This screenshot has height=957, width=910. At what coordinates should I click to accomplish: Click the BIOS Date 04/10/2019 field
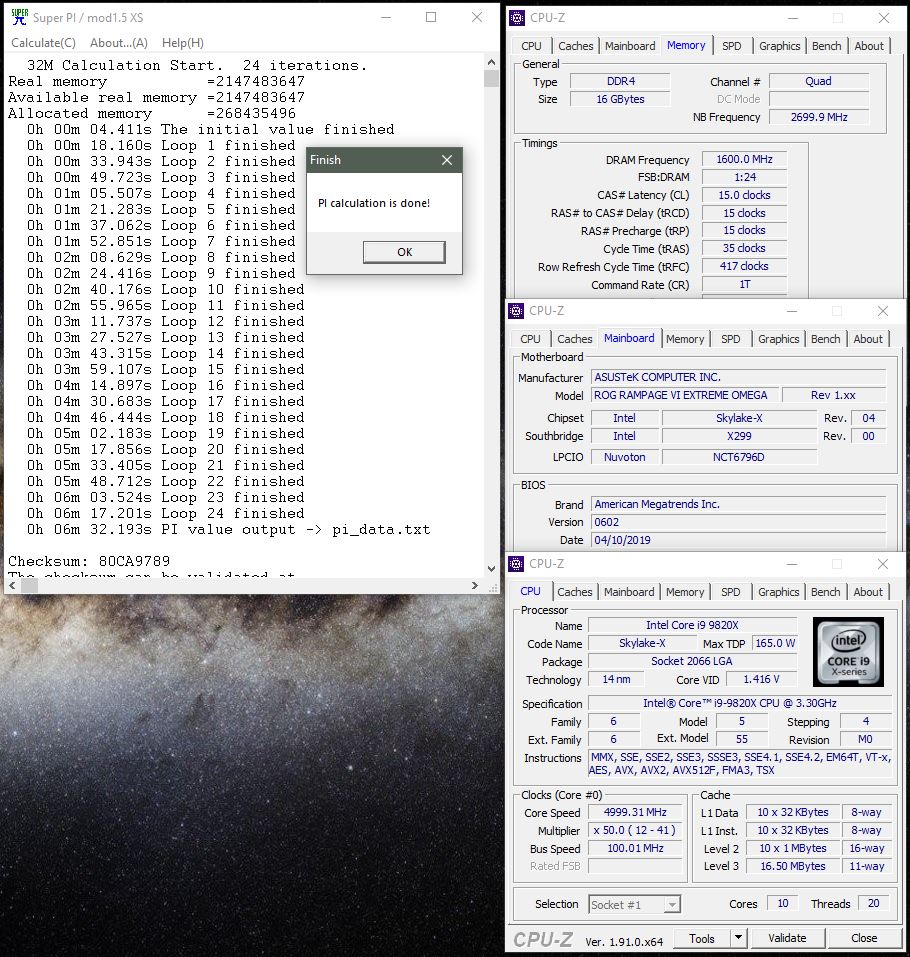coord(738,540)
